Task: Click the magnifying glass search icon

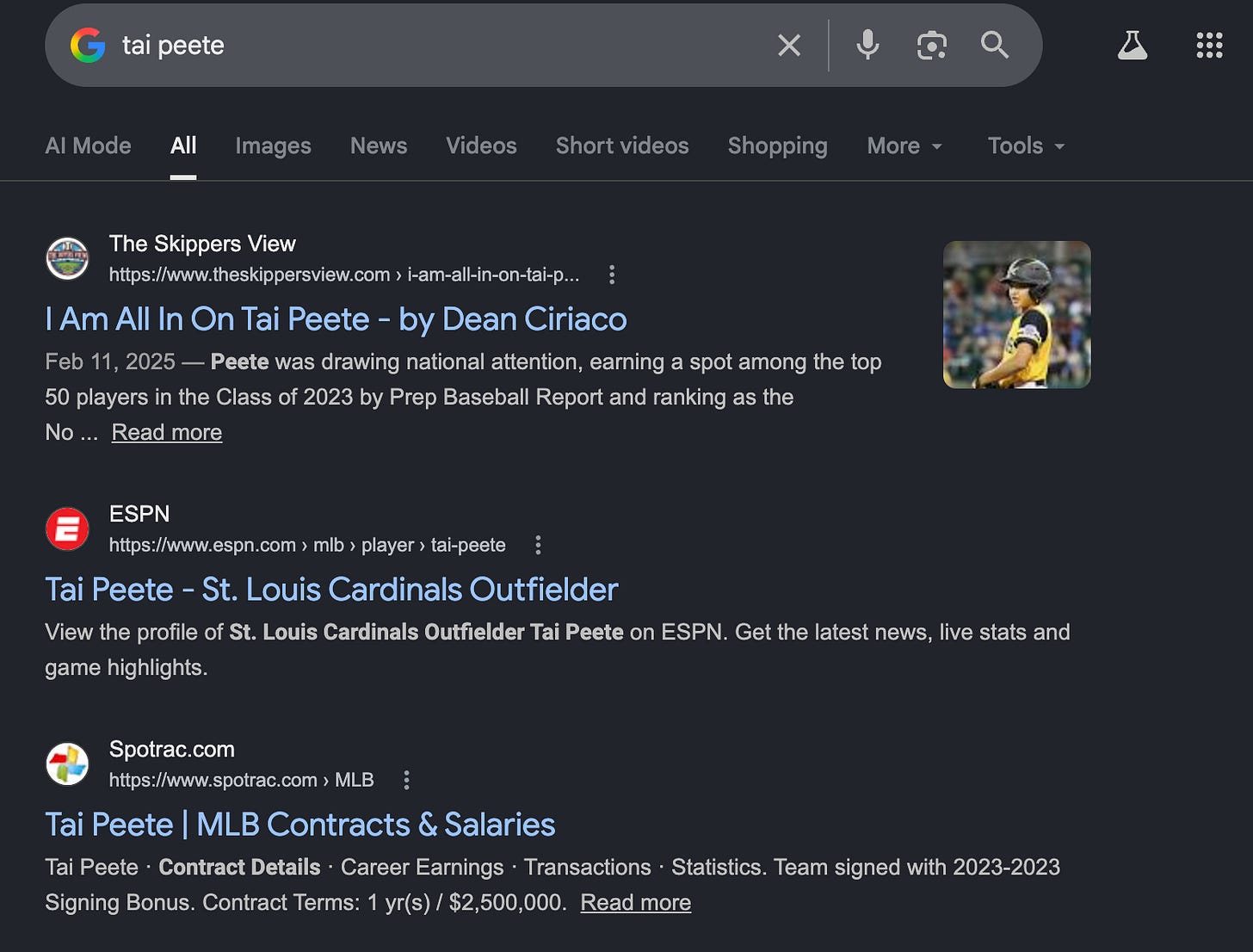Action: pos(995,45)
